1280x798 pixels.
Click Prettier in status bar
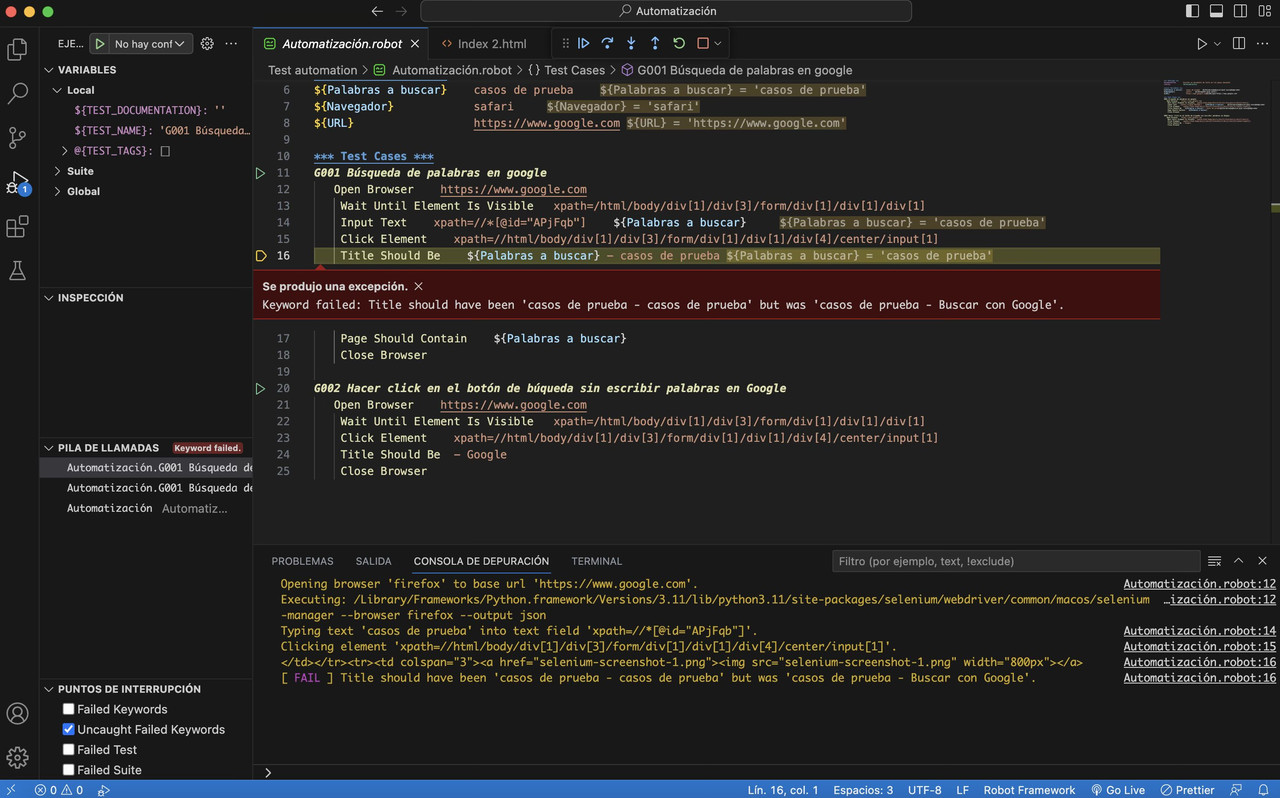tap(1187, 790)
